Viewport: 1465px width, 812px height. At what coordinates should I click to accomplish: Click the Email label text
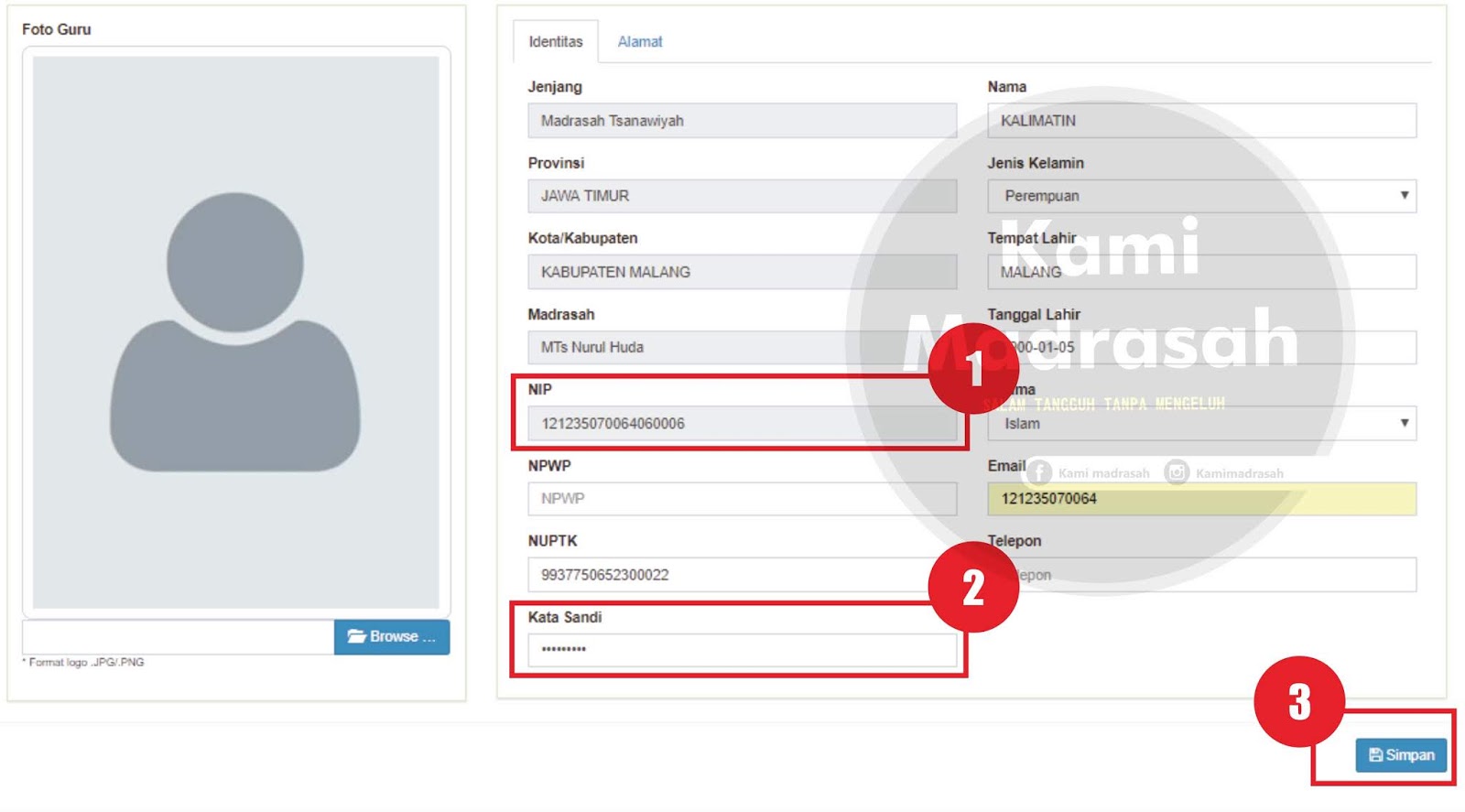tap(1006, 466)
